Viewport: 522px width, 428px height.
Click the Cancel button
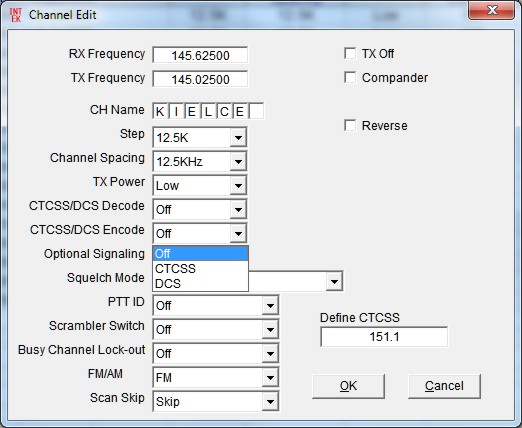[444, 386]
